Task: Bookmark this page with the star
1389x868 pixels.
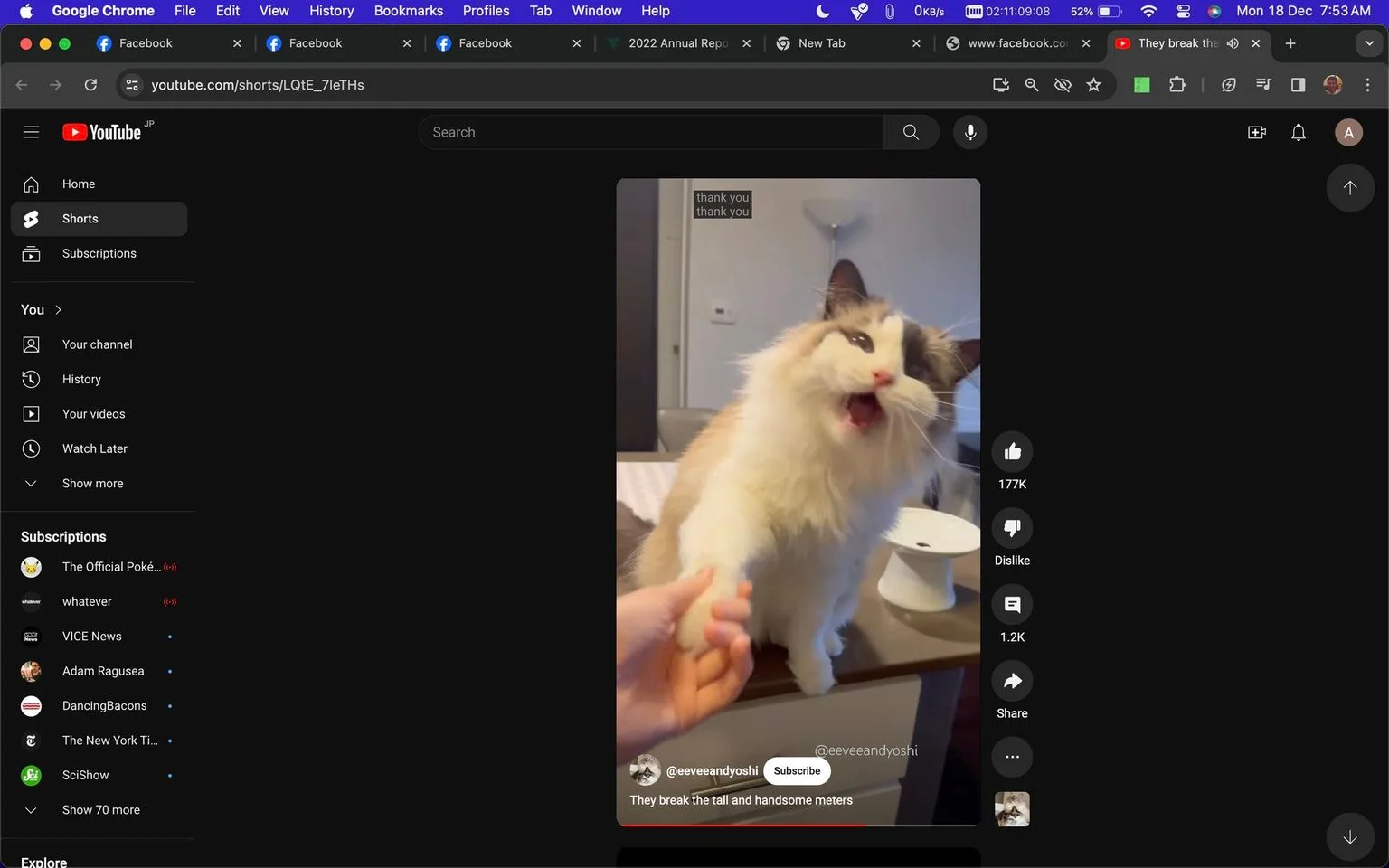Action: coord(1093,85)
